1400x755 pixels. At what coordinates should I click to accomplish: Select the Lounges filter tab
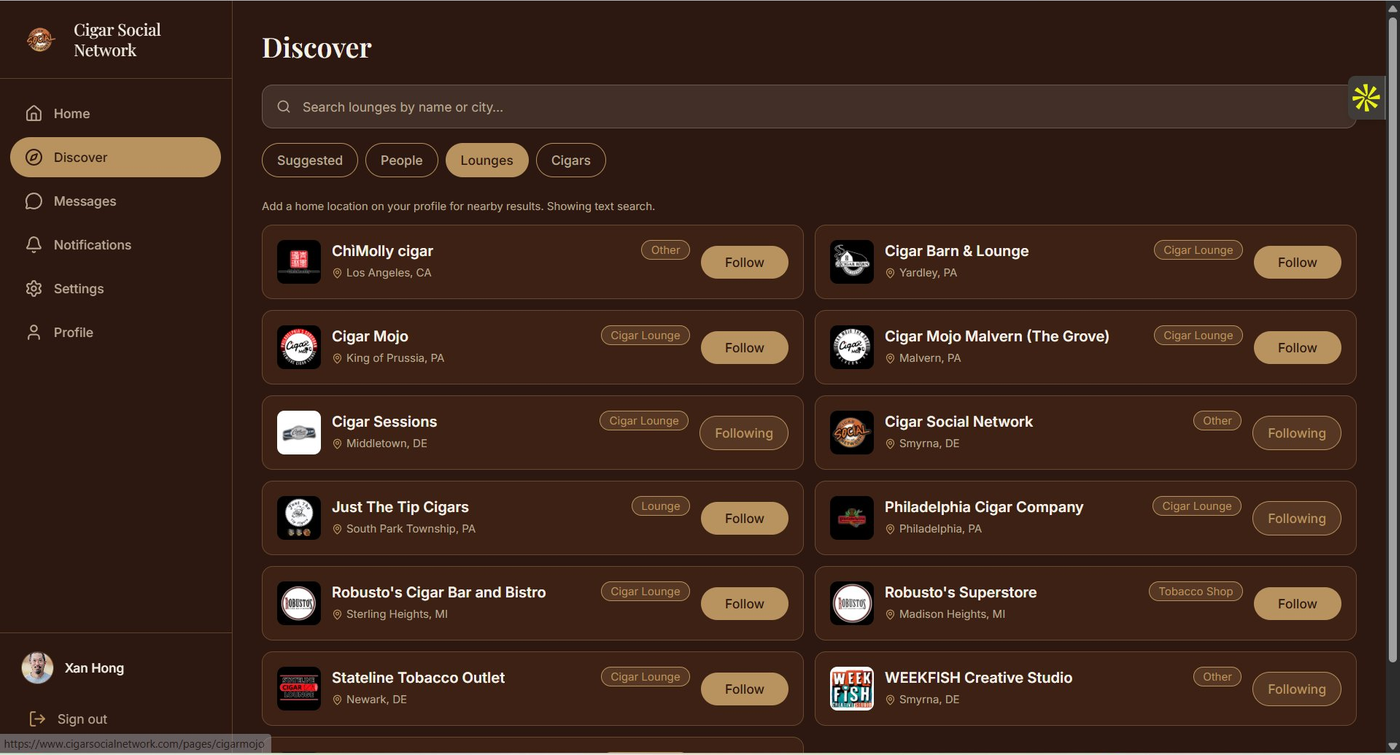pyautogui.click(x=487, y=160)
